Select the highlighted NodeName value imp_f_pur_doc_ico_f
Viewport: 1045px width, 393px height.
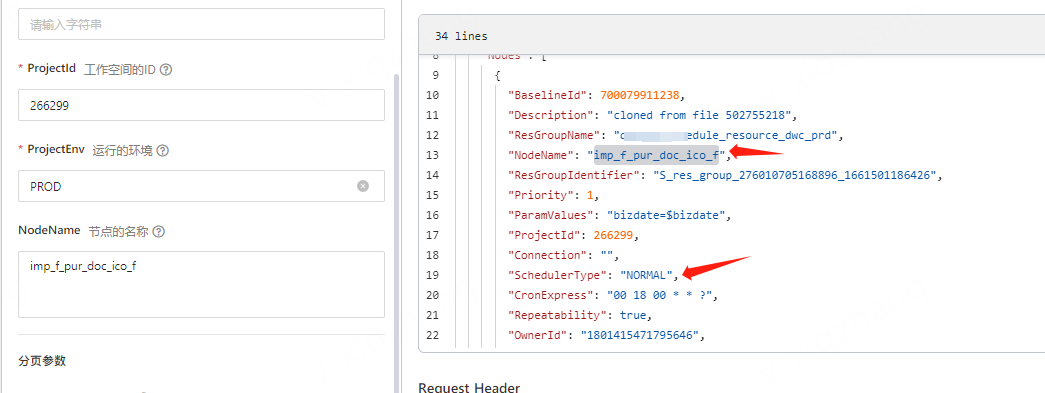pyautogui.click(x=656, y=155)
